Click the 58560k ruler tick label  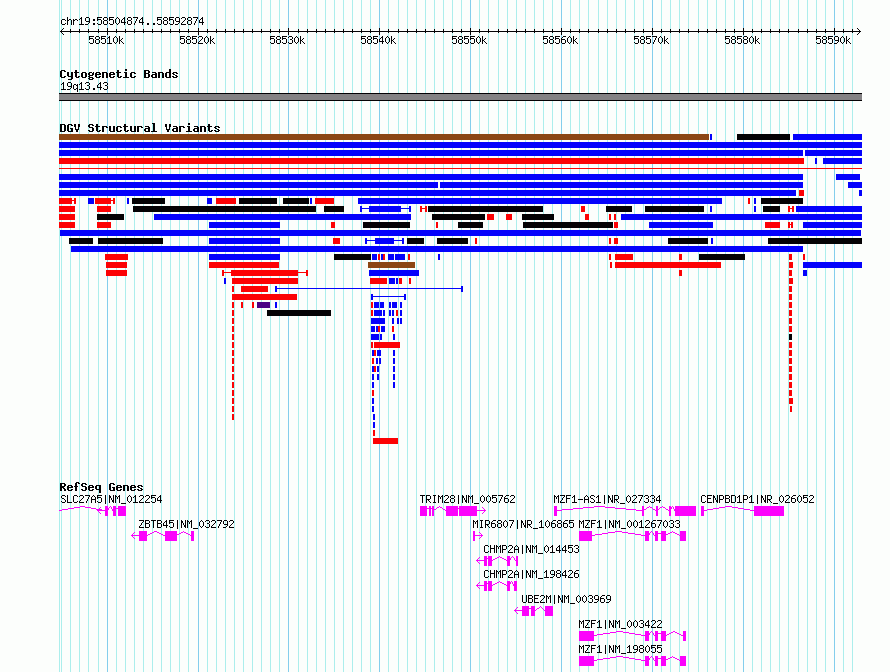tap(560, 40)
